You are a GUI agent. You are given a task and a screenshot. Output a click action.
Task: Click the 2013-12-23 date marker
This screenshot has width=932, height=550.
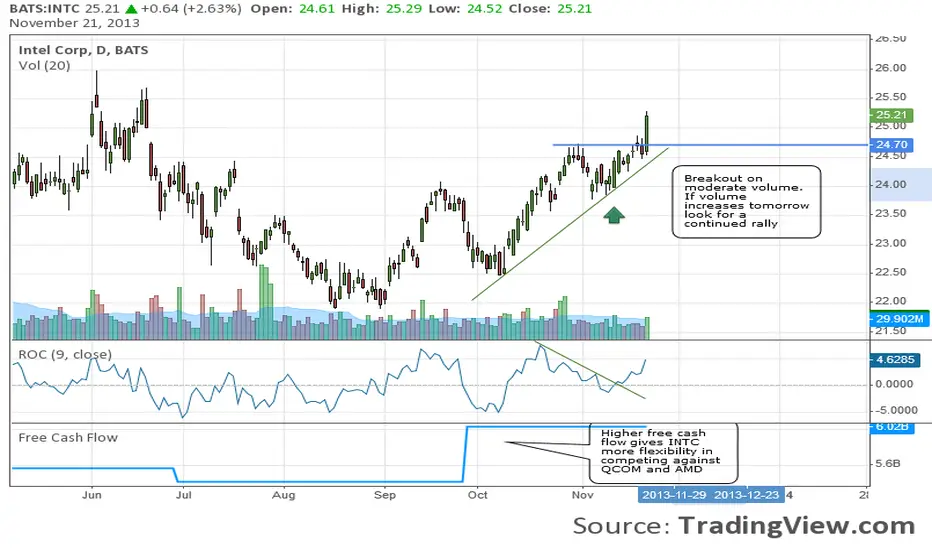[x=747, y=495]
